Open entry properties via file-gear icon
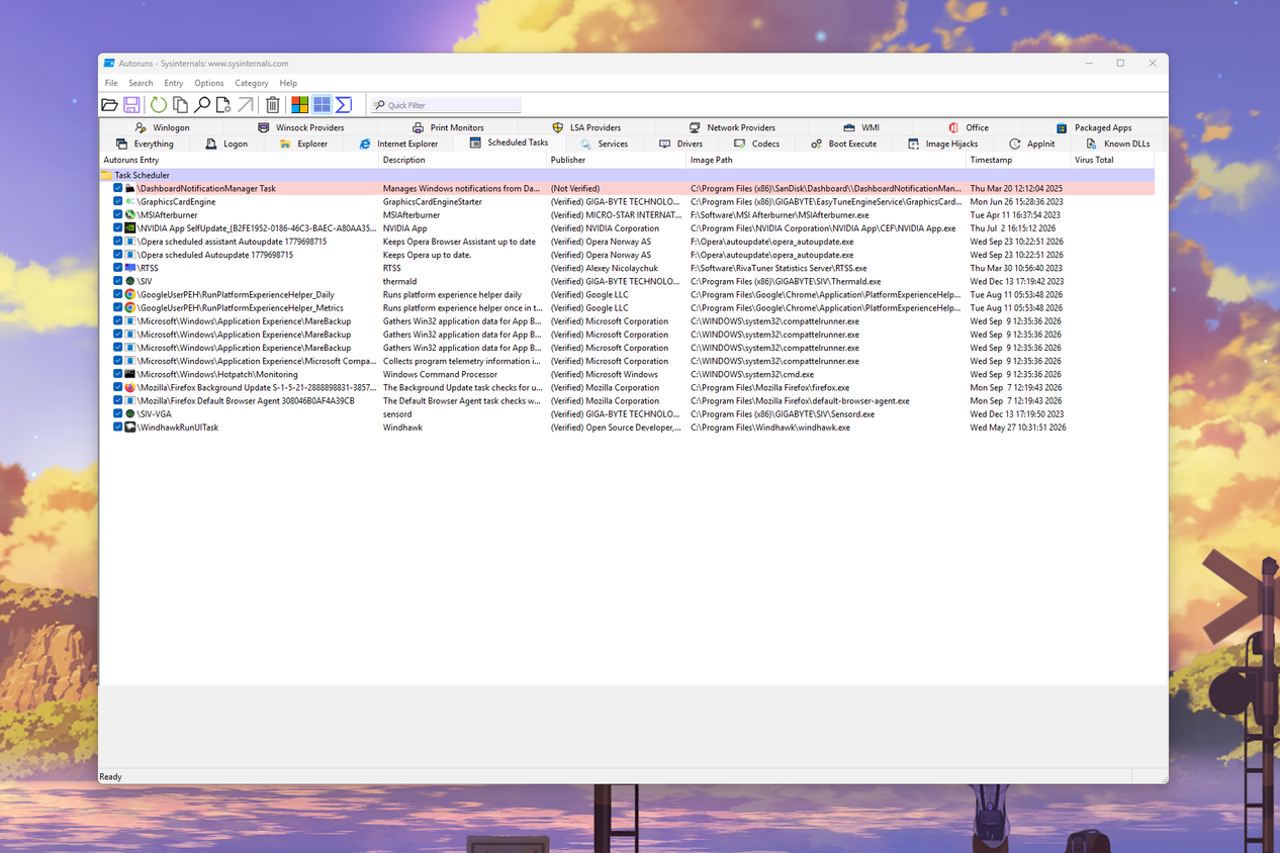The image size is (1280, 853). (x=224, y=105)
